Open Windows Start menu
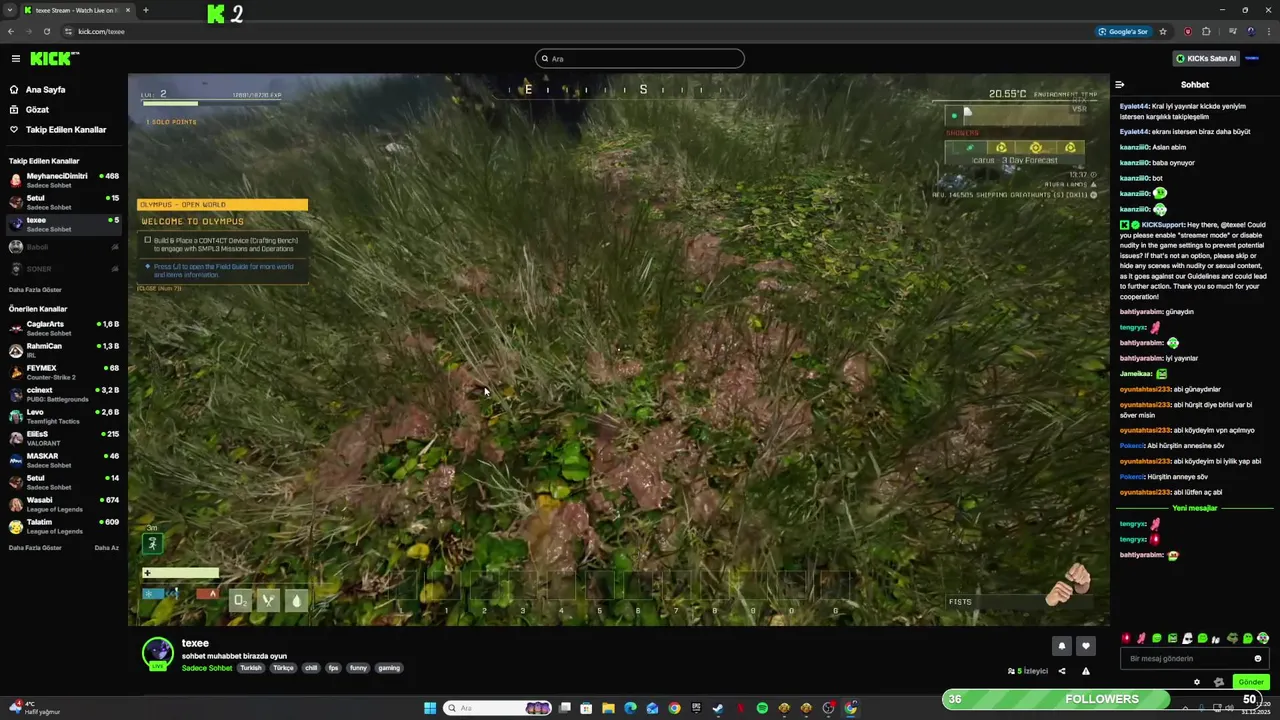This screenshot has width=1280, height=720. pyautogui.click(x=430, y=708)
